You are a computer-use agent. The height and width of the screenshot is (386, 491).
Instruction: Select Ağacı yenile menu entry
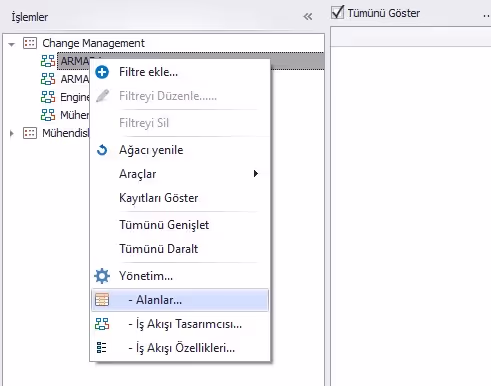pos(180,150)
